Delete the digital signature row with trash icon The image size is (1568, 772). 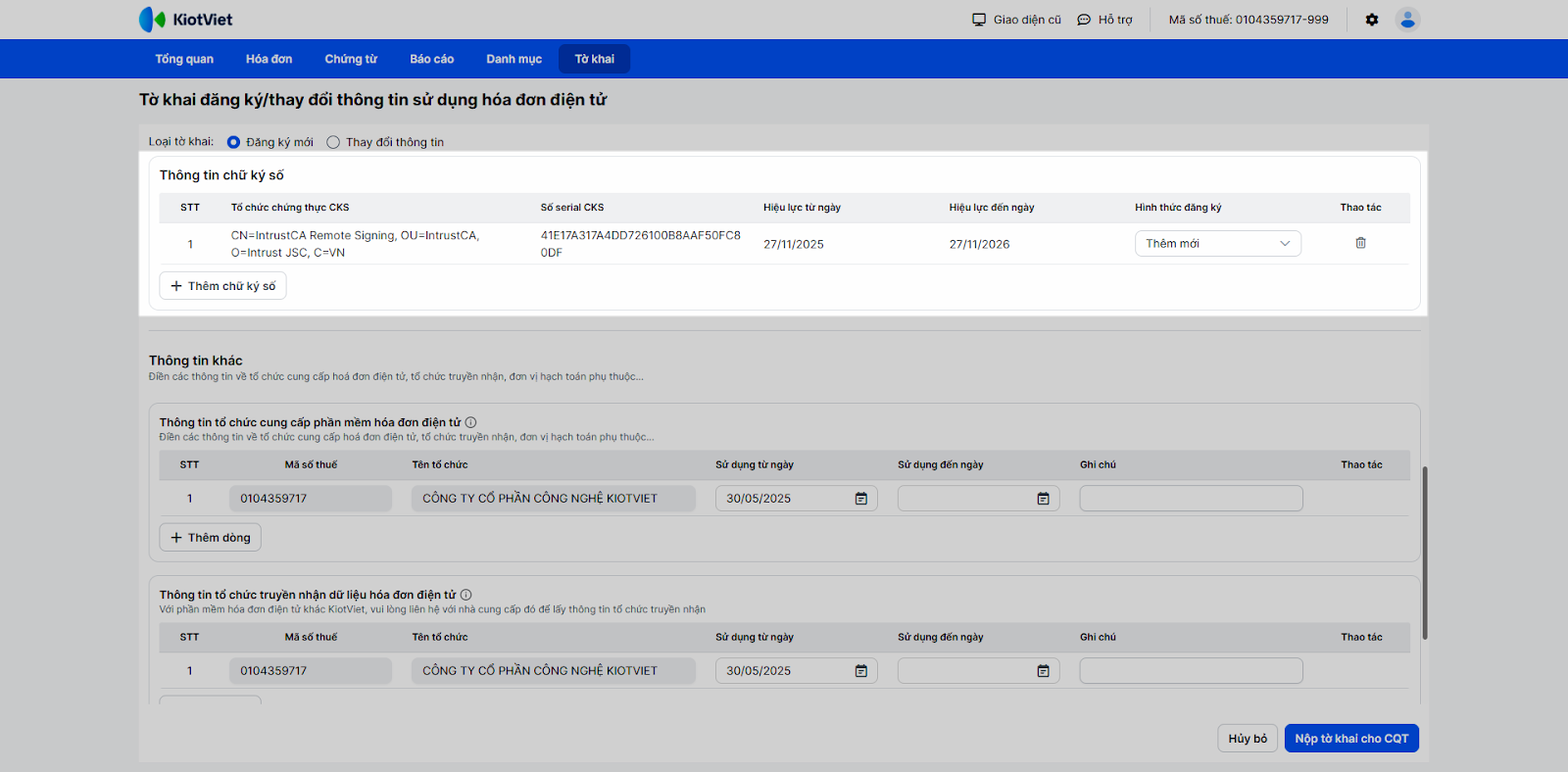1360,243
